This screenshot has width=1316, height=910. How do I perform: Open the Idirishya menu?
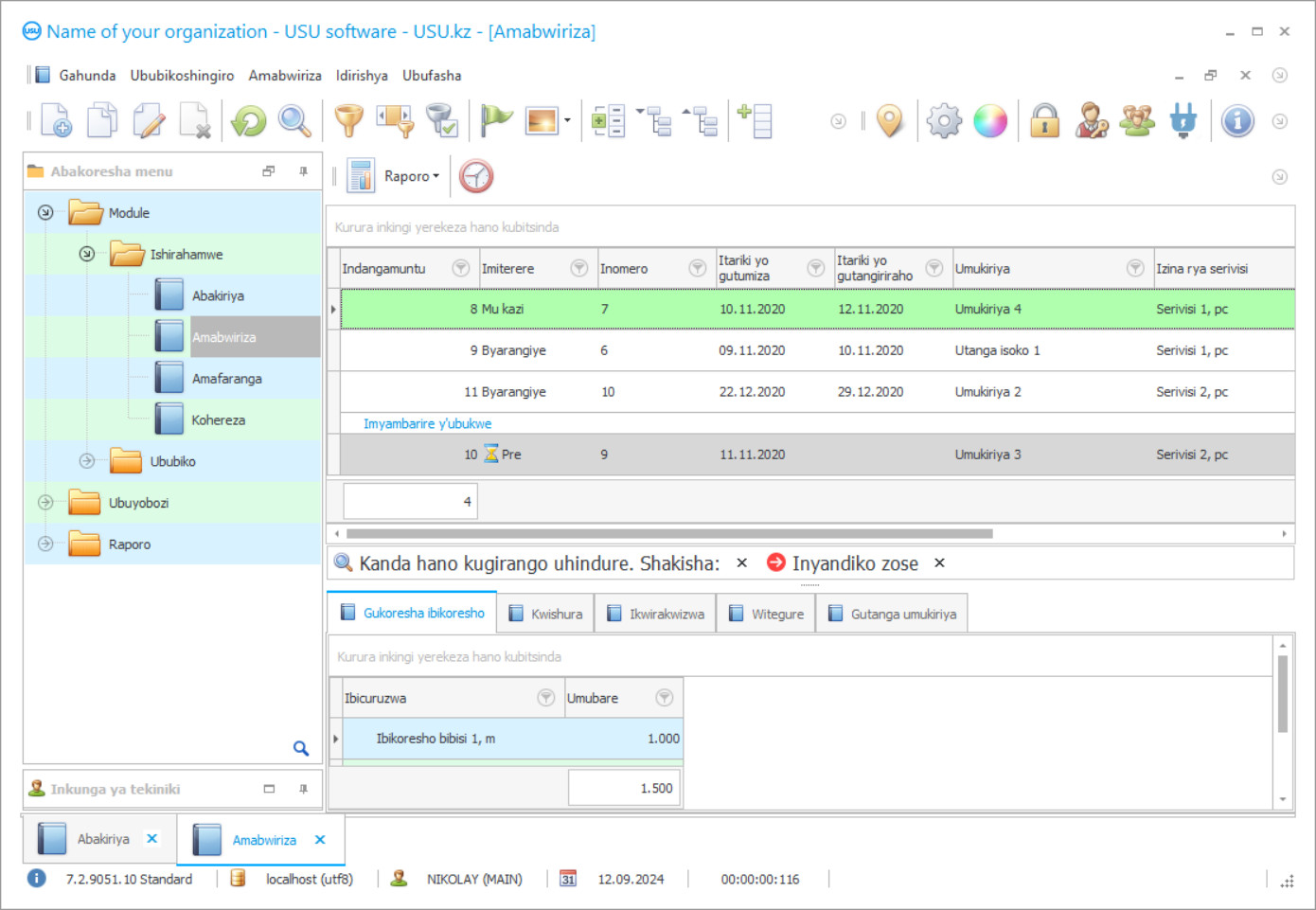click(x=362, y=76)
